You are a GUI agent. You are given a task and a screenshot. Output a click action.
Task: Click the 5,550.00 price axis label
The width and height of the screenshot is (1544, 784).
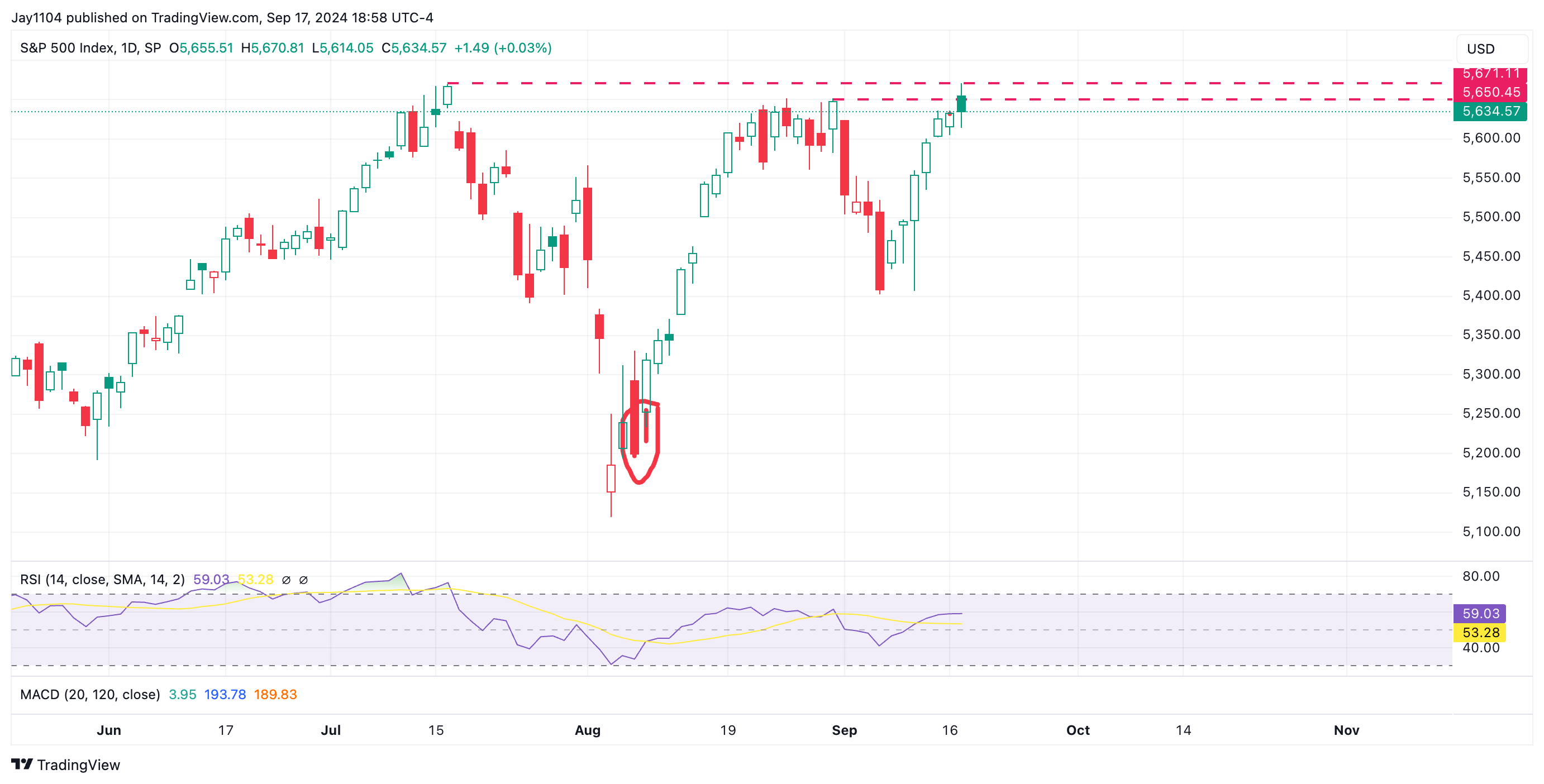(x=1491, y=178)
